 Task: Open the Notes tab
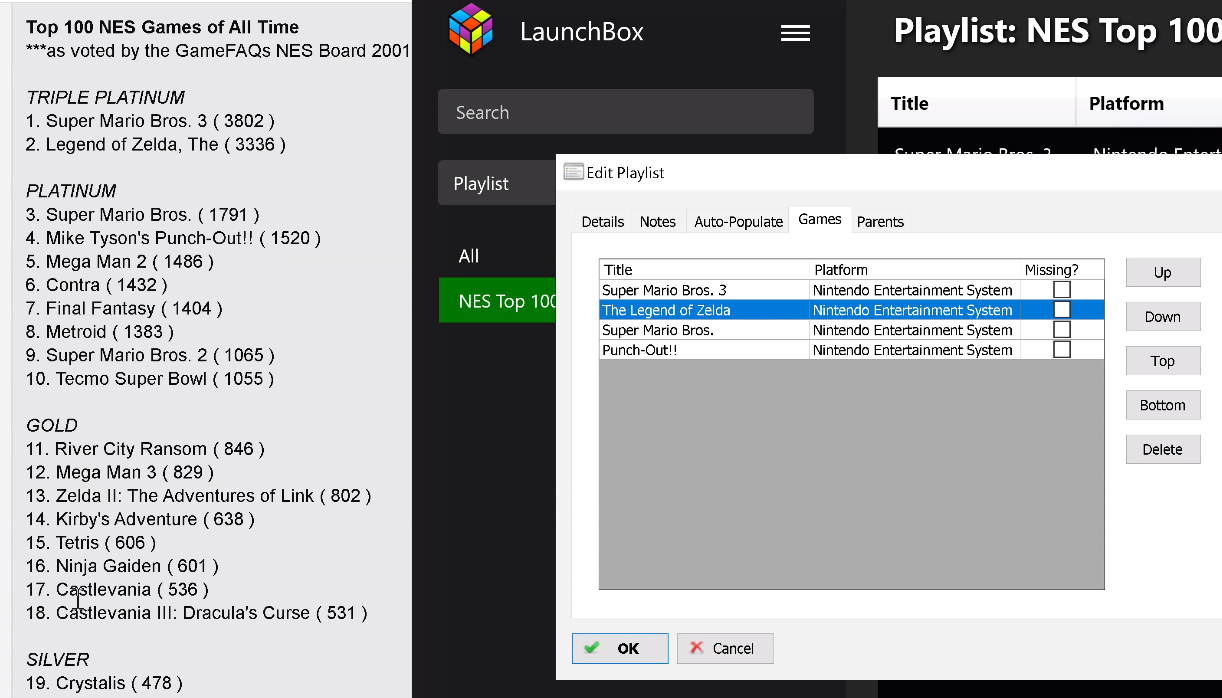pyautogui.click(x=658, y=222)
